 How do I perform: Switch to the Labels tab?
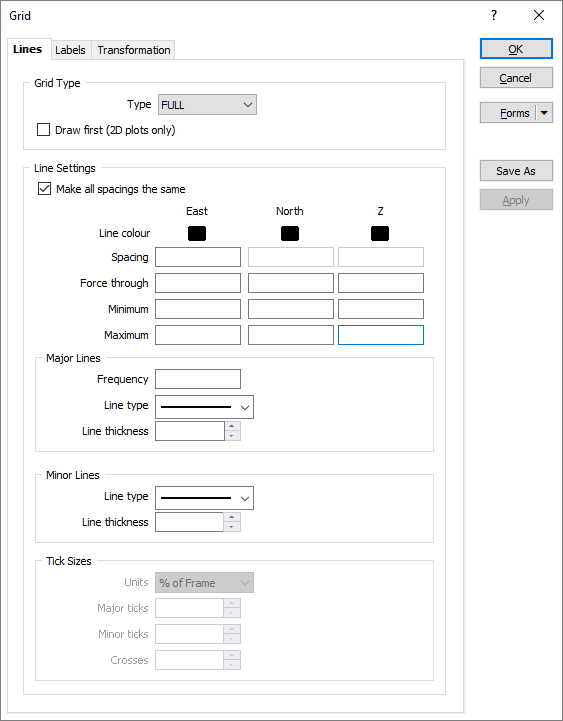[x=70, y=50]
